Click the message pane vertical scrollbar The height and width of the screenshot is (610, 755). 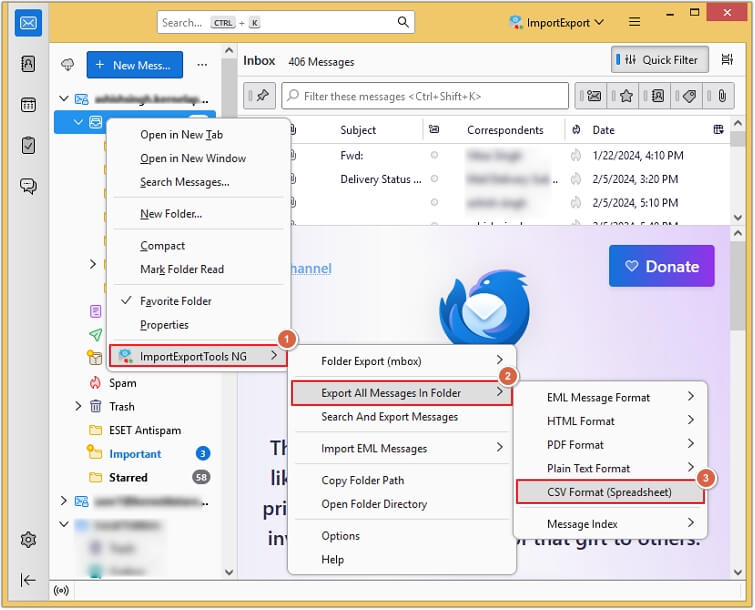click(737, 286)
